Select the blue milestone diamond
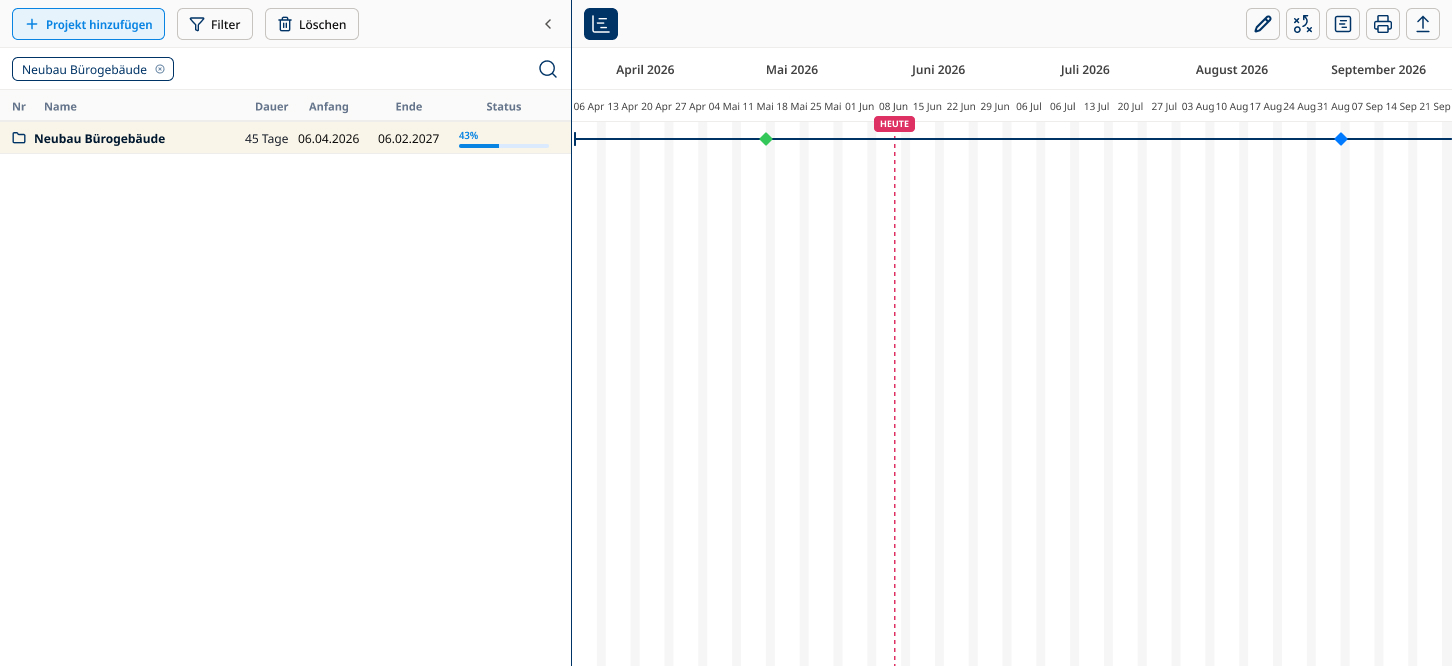 click(1341, 139)
